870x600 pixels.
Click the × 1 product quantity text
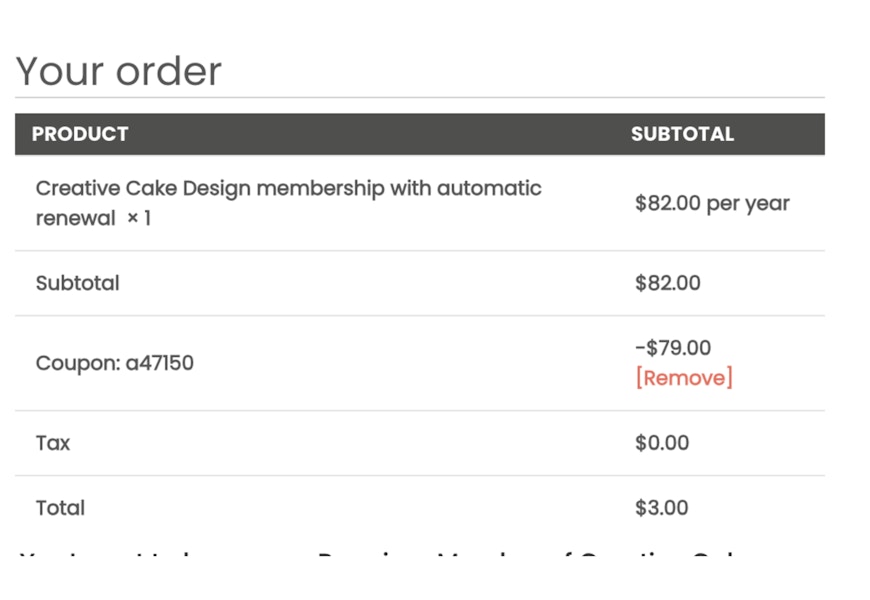pos(138,218)
